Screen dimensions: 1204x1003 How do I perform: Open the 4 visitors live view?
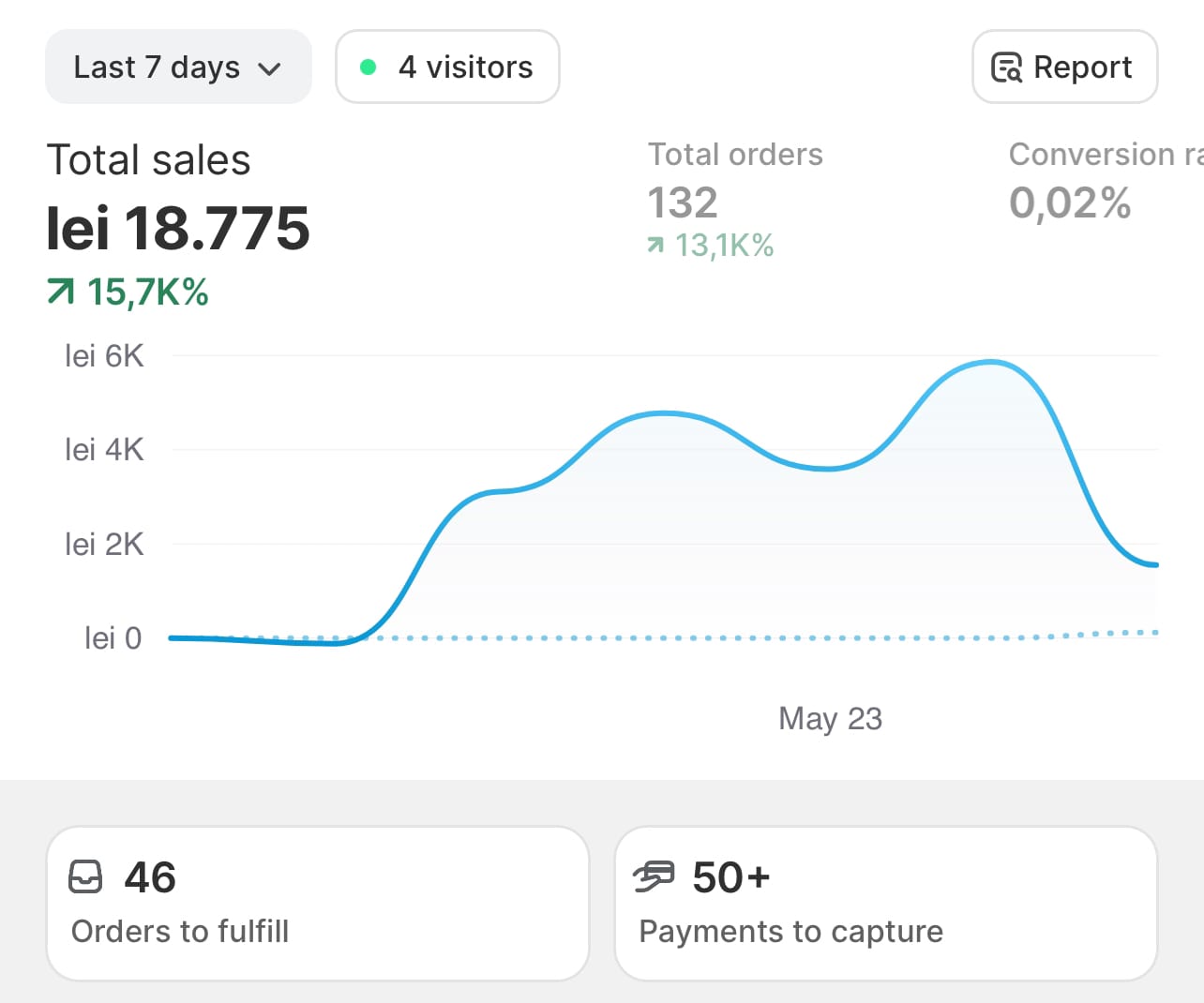447,67
